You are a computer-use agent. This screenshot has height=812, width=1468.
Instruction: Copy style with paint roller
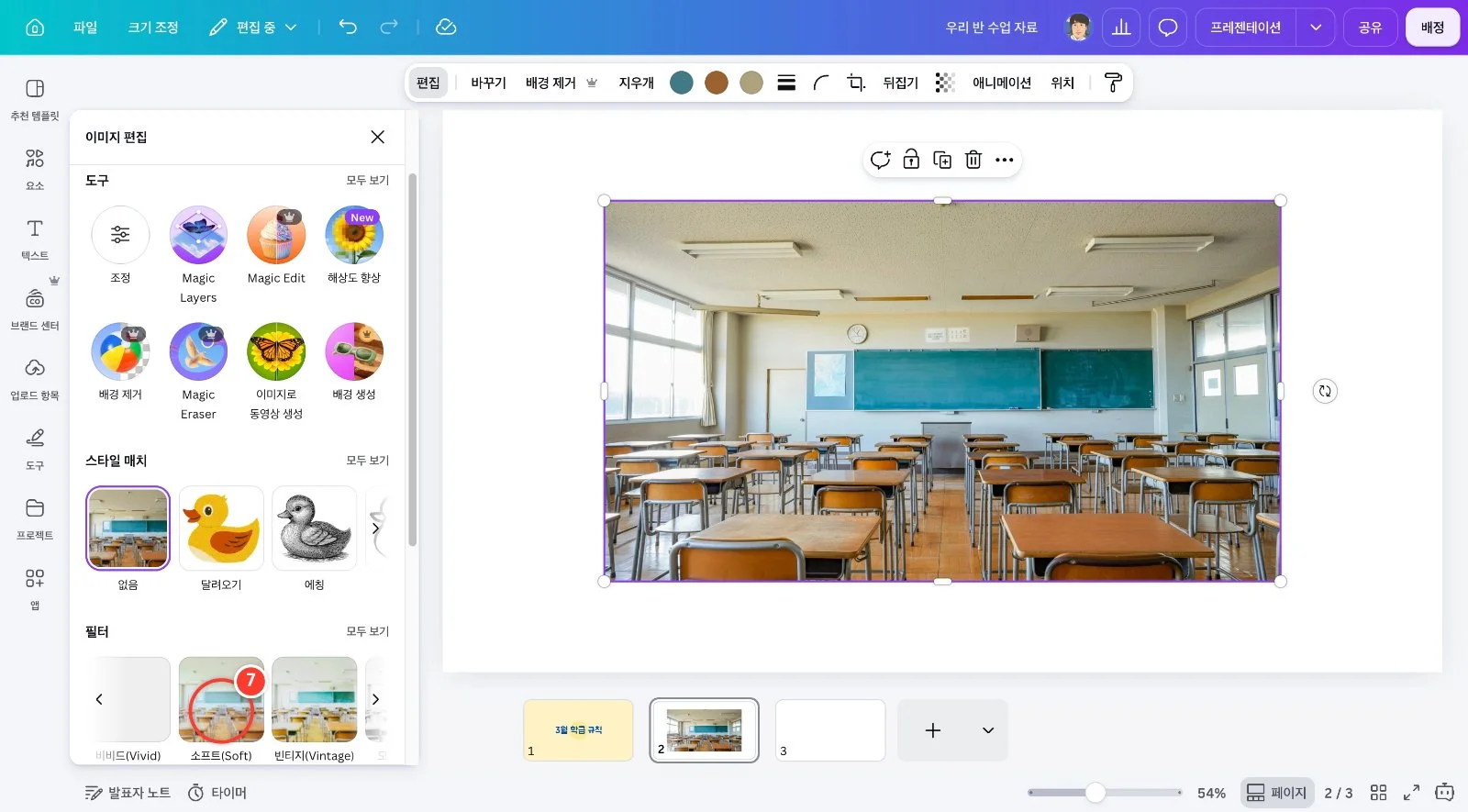tap(1113, 83)
